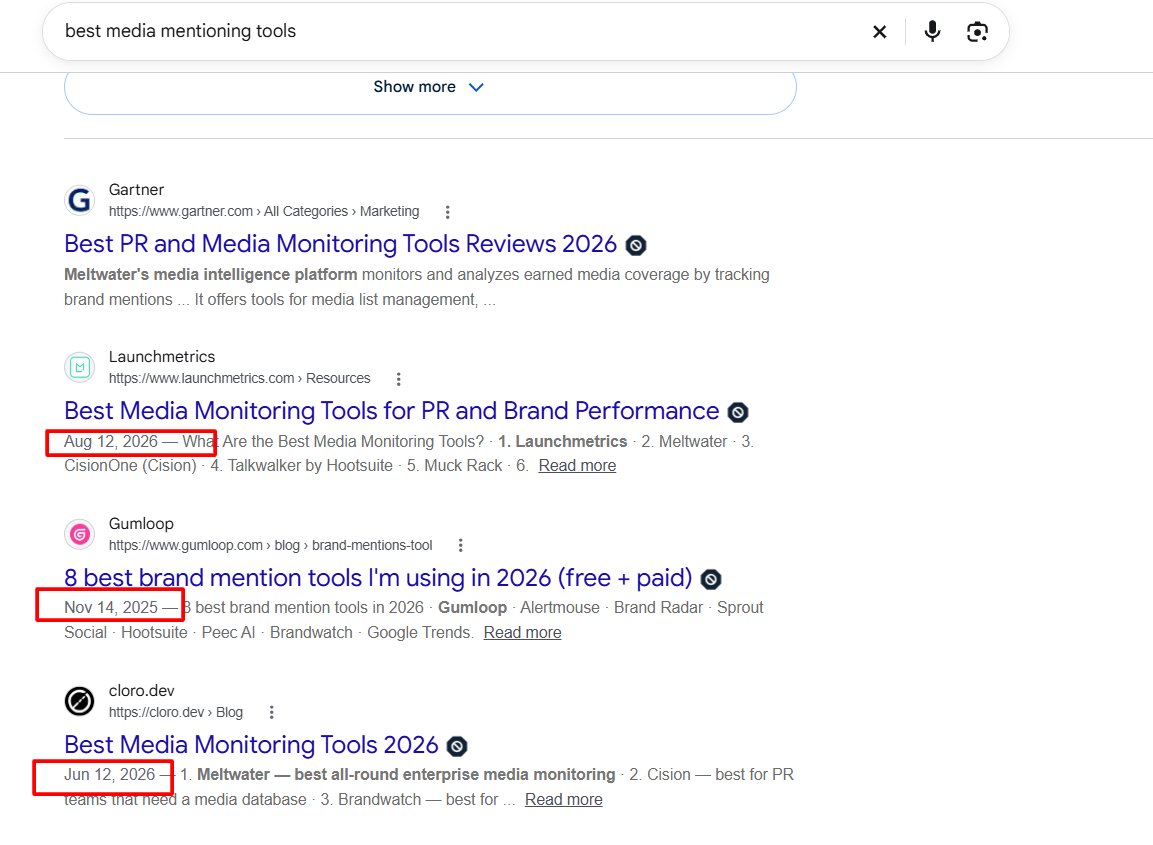Click into the search field text
Screen dimensions: 1153x845
tap(180, 31)
